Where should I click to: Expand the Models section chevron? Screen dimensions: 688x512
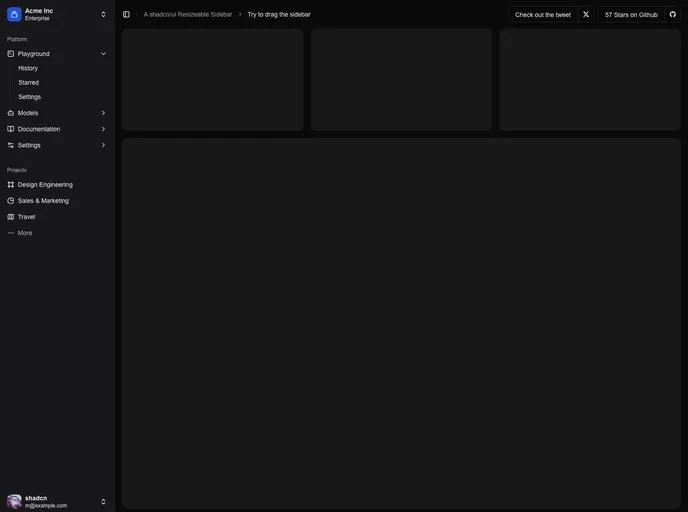click(103, 113)
